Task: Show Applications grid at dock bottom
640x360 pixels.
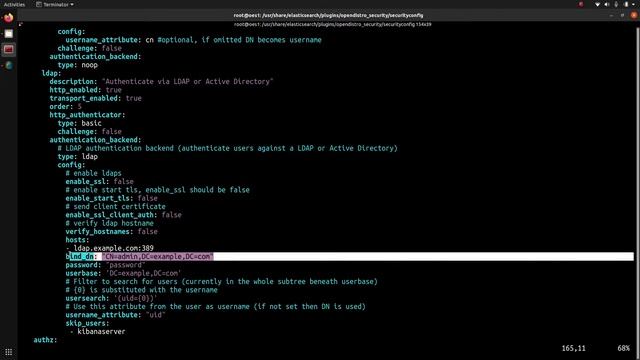Action: click(x=9, y=352)
